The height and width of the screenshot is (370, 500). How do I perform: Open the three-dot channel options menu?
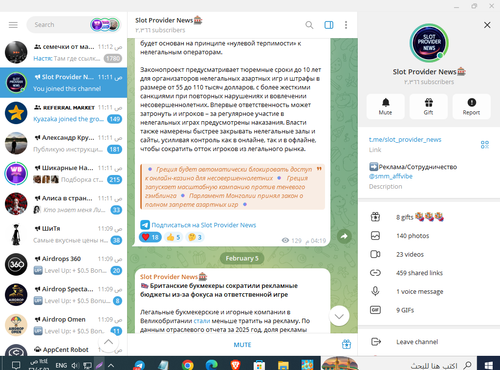346,25
